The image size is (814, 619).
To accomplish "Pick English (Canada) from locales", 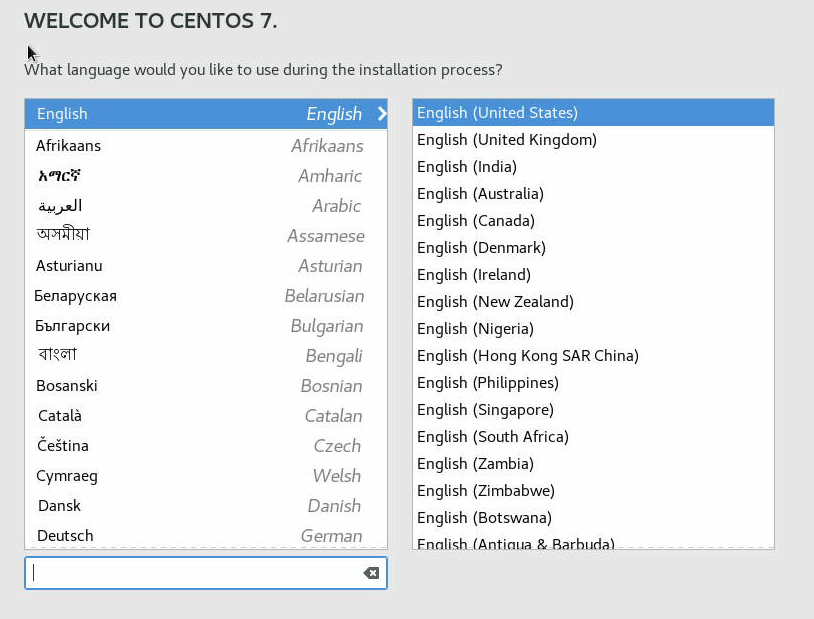I will click(x=593, y=221).
